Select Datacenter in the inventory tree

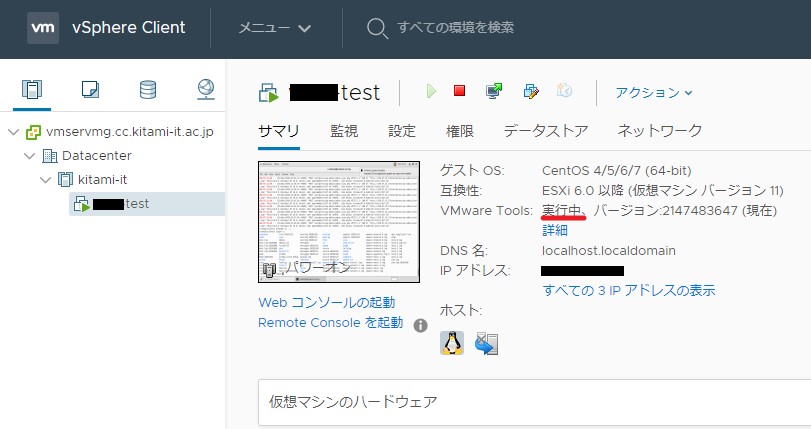pyautogui.click(x=97, y=155)
